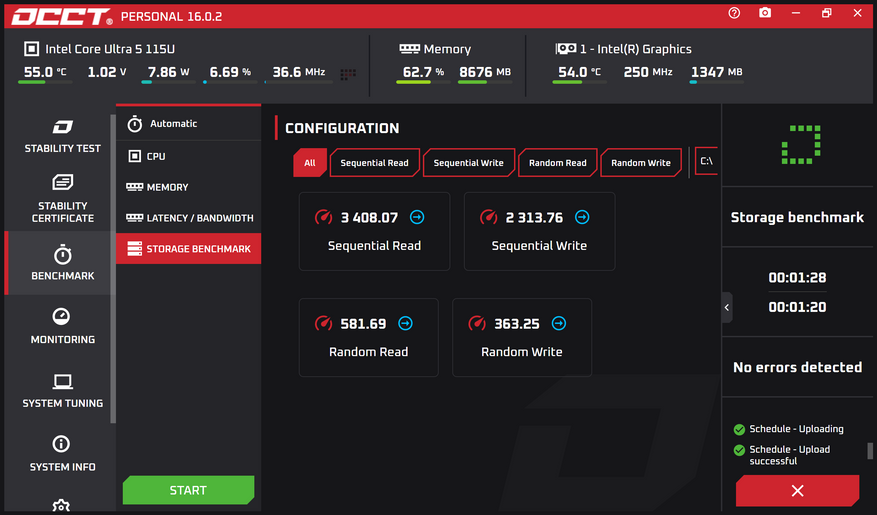
Task: Click the 3 408.07 Sequential Read value
Action: click(369, 218)
